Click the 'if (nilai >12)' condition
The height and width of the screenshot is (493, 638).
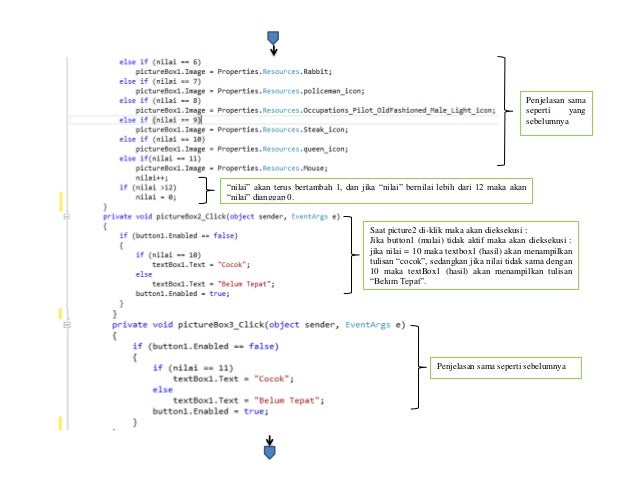(148, 188)
